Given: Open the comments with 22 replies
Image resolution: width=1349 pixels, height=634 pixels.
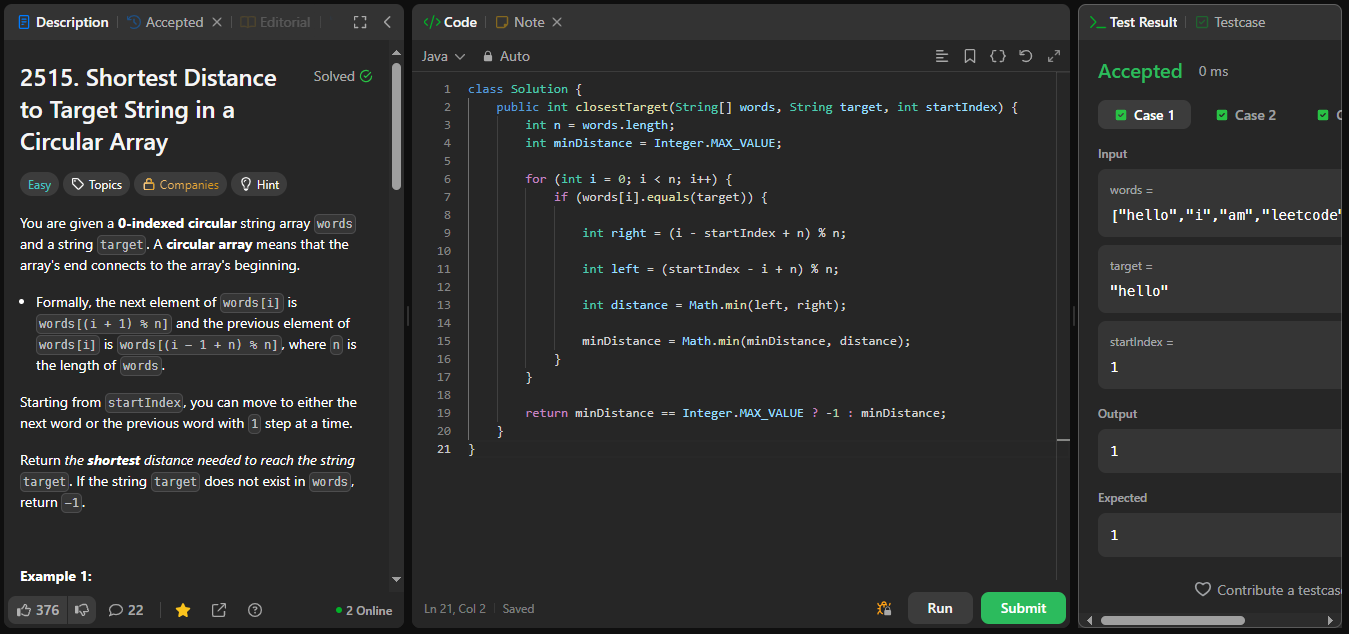Looking at the screenshot, I should (x=126, y=610).
